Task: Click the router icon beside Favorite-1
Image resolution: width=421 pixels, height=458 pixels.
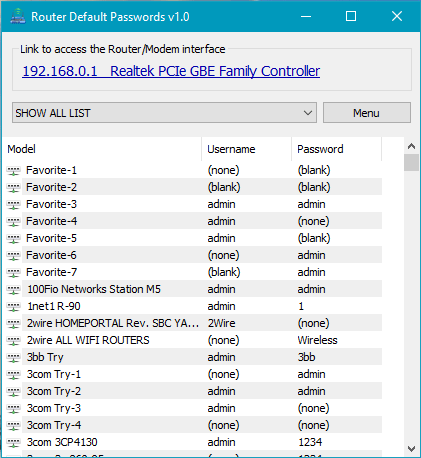Action: click(x=13, y=171)
